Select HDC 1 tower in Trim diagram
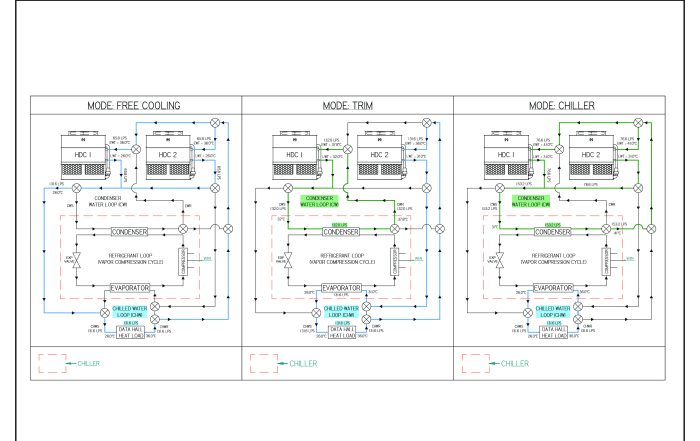The image size is (700, 441). 296,155
